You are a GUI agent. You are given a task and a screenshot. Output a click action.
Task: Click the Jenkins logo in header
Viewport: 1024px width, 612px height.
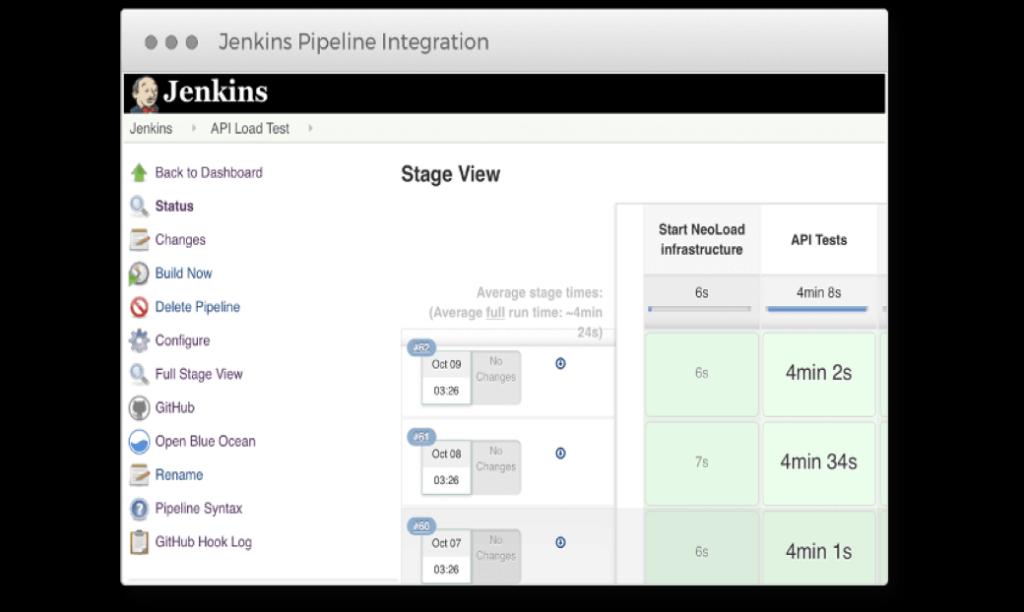[200, 92]
